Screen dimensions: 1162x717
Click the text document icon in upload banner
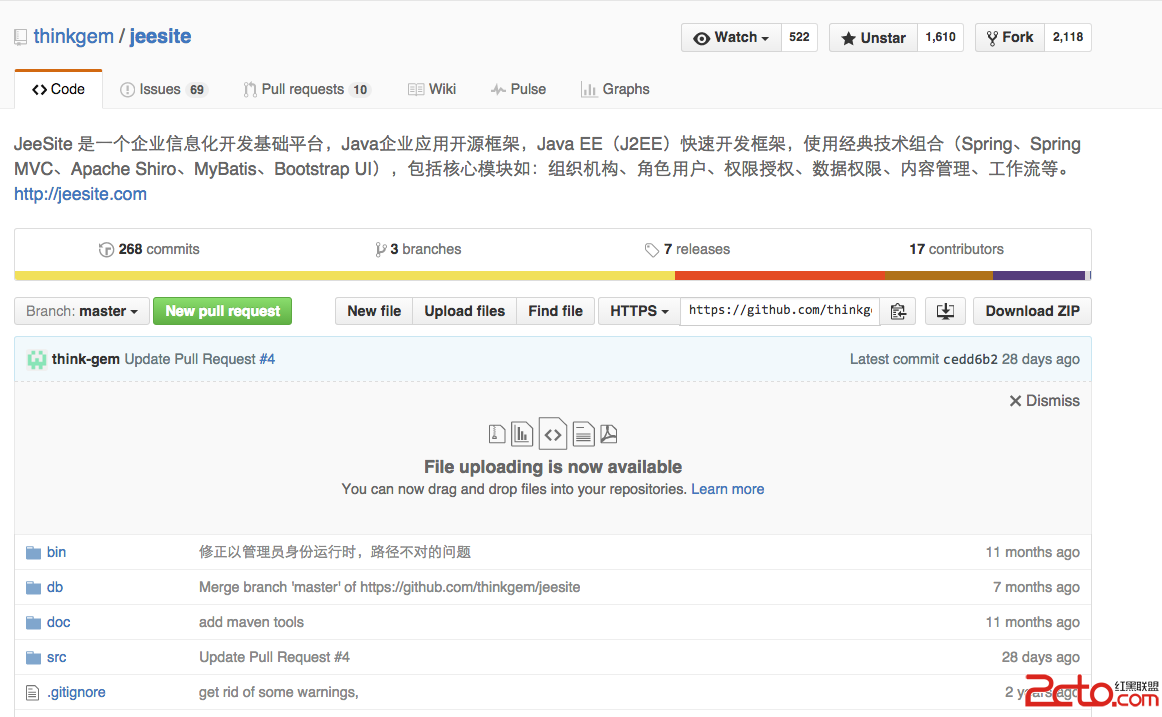point(583,434)
